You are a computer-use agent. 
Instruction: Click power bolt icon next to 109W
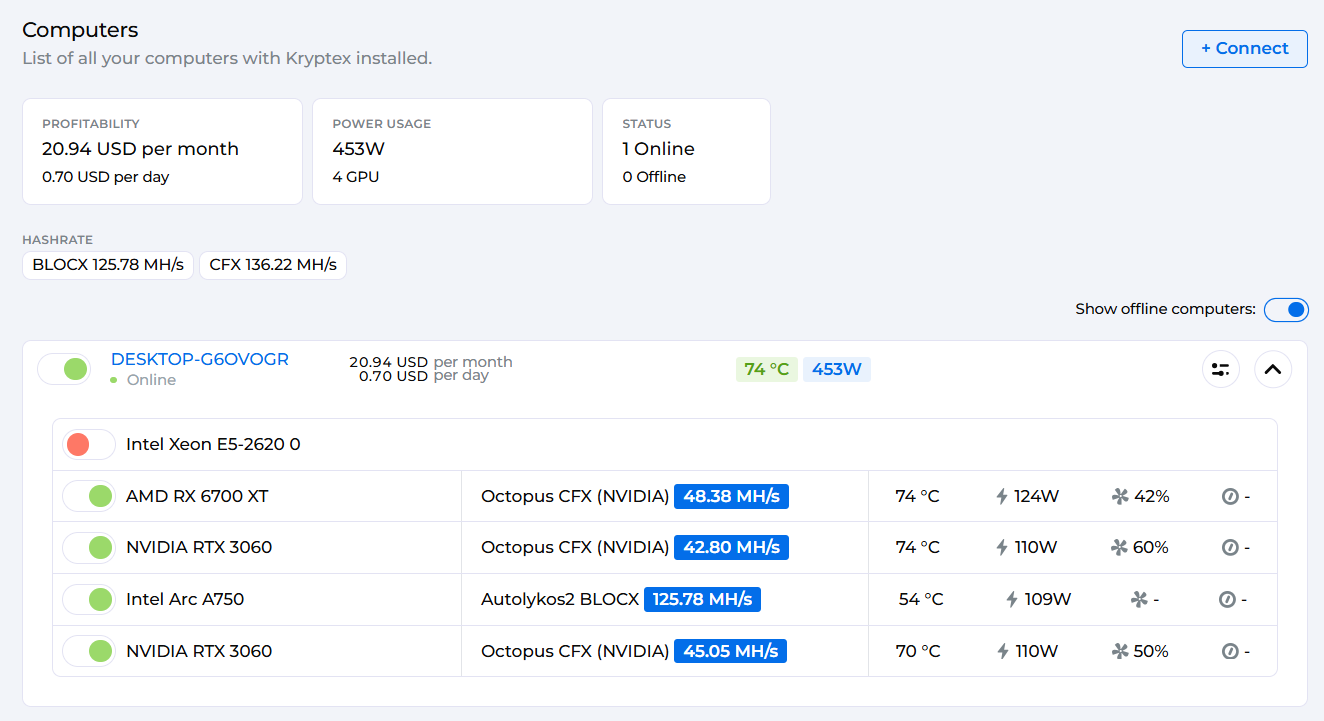tap(1012, 600)
